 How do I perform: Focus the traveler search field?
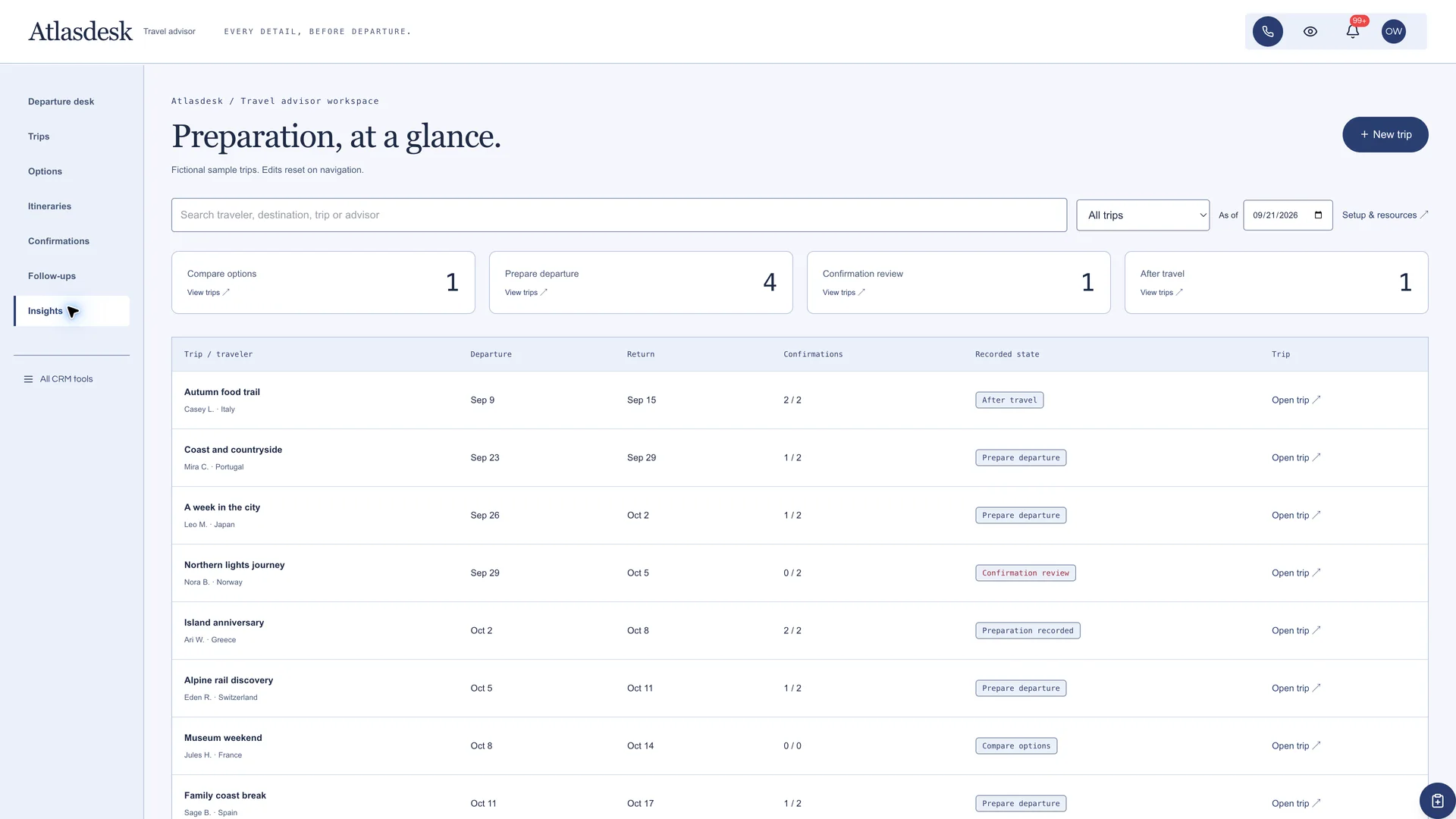(619, 215)
